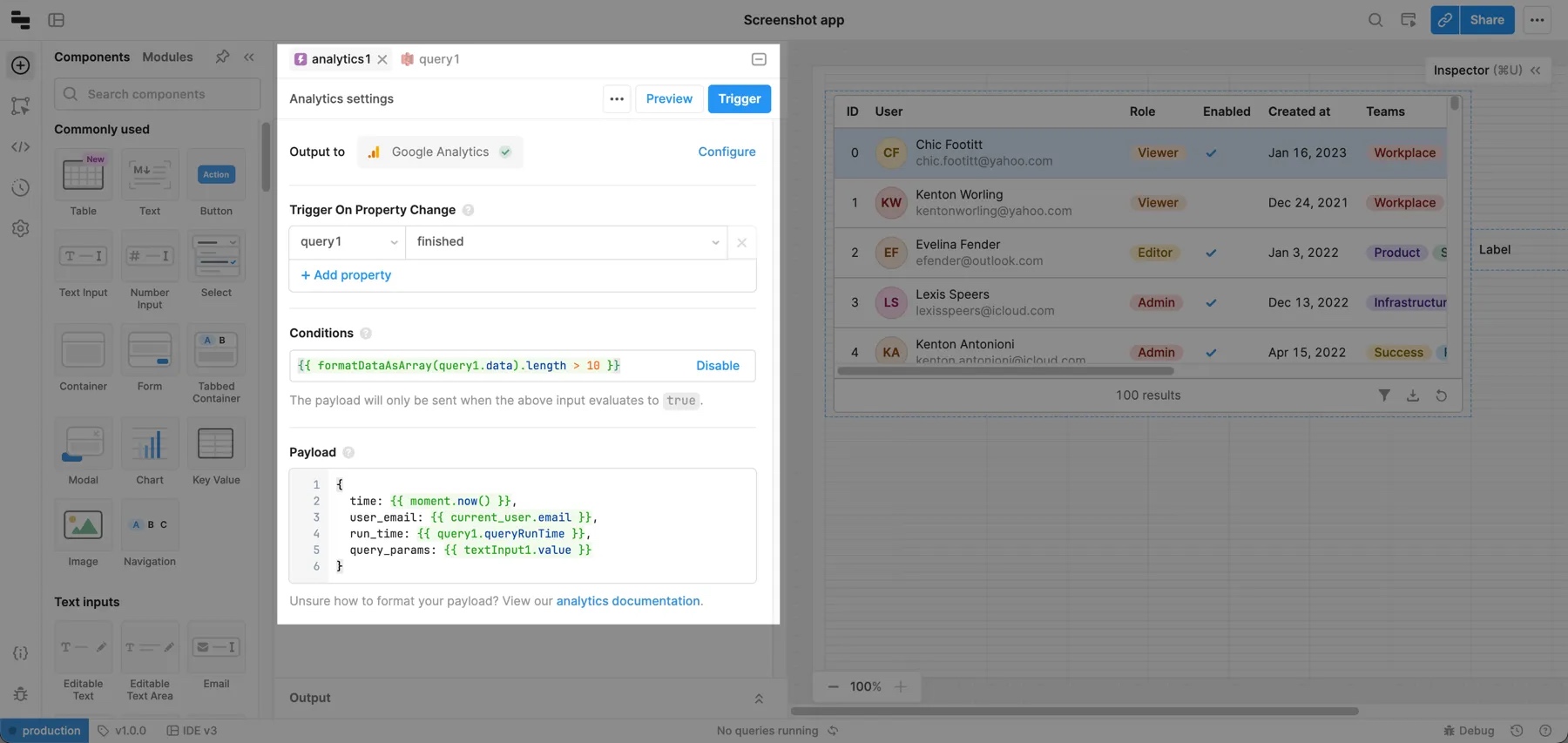Open the history clock icon in sidebar
Image resolution: width=1568 pixels, height=743 pixels.
(x=21, y=187)
